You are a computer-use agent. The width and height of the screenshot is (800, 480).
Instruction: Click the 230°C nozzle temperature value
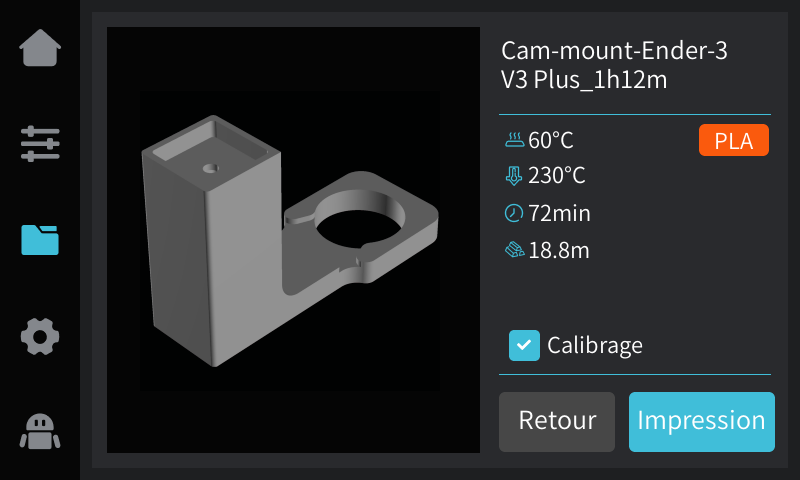click(557, 176)
